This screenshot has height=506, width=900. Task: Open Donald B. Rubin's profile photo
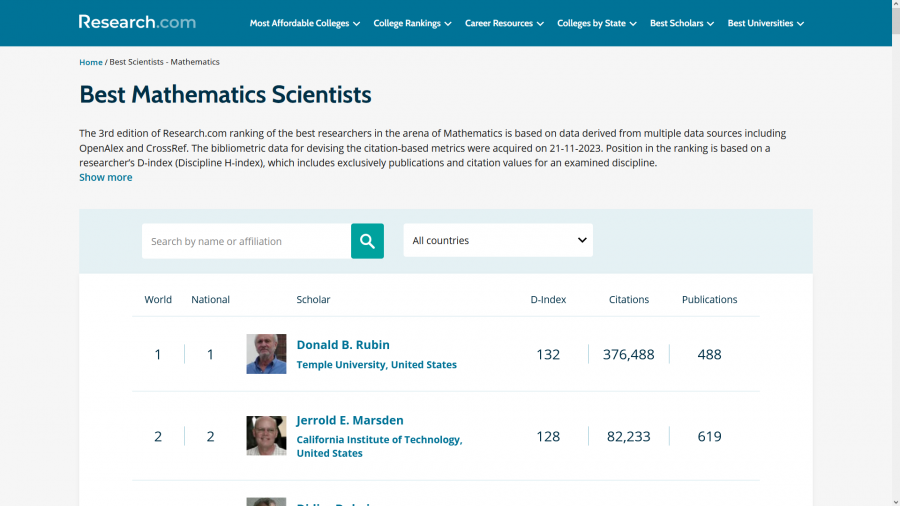click(266, 354)
